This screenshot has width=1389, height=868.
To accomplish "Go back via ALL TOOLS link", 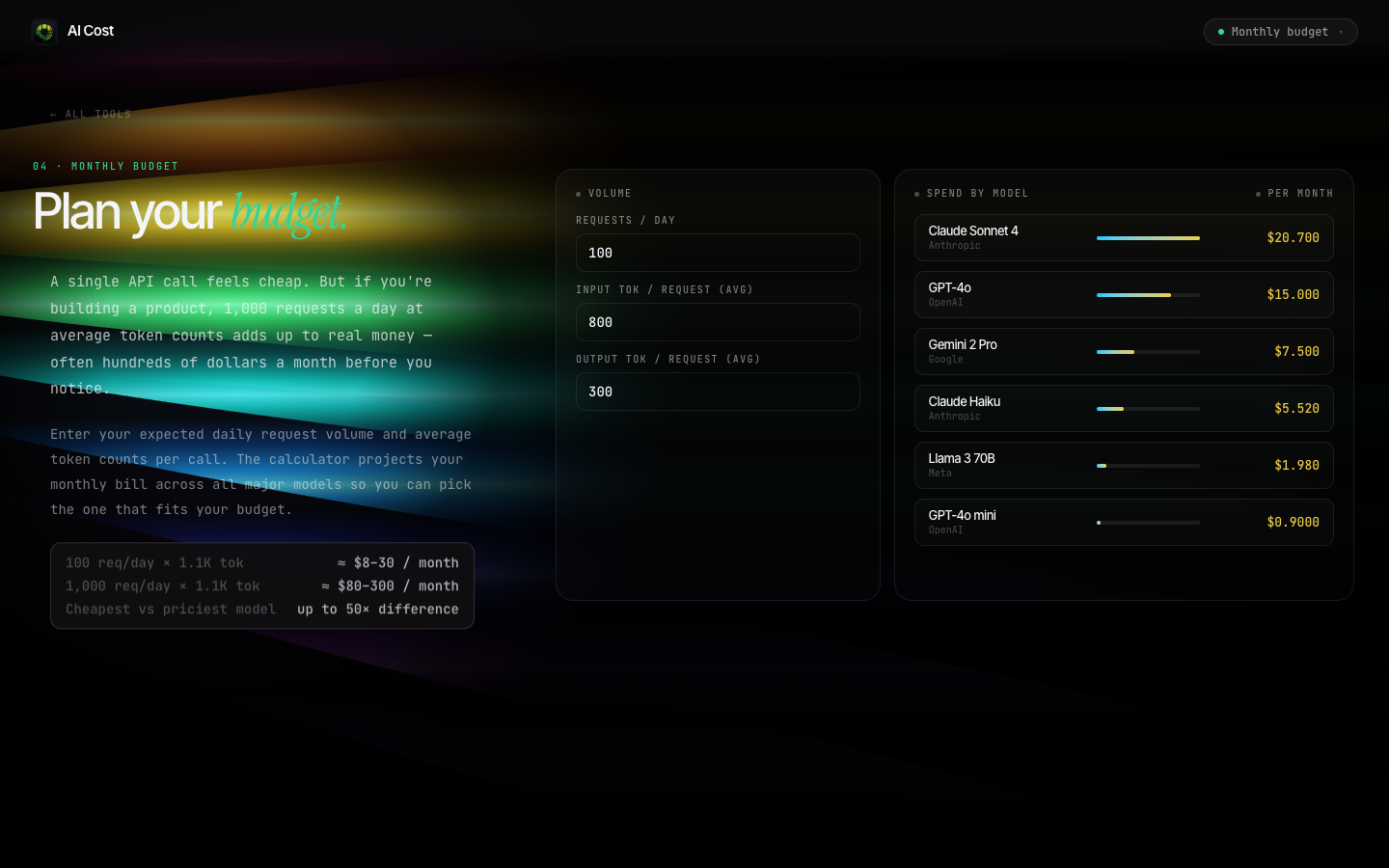I will point(90,114).
